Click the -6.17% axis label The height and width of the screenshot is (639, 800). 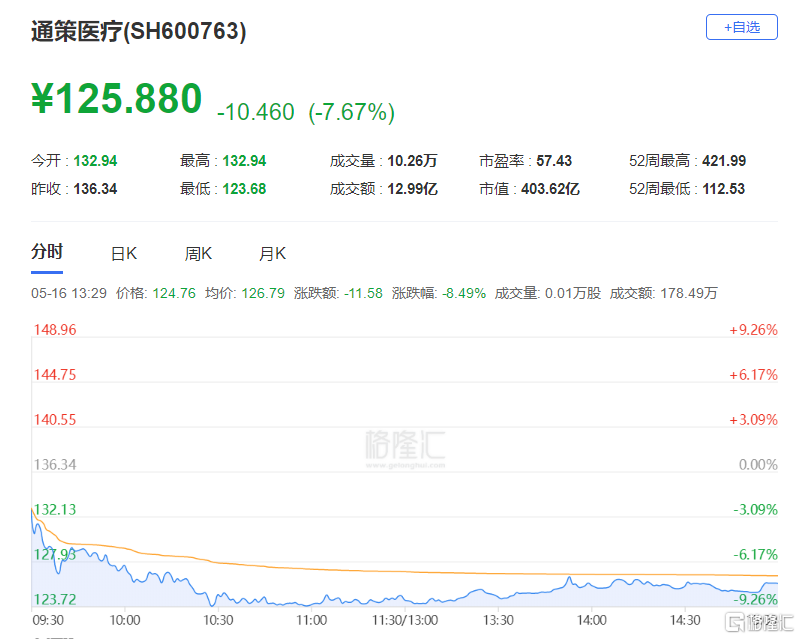tap(756, 554)
